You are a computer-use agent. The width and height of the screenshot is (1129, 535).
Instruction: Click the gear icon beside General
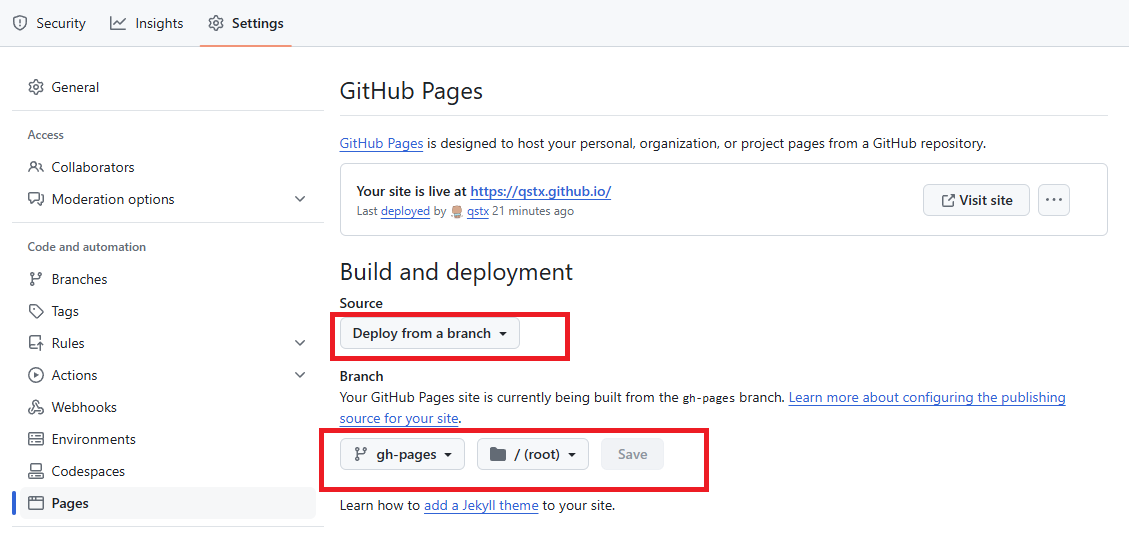35,87
